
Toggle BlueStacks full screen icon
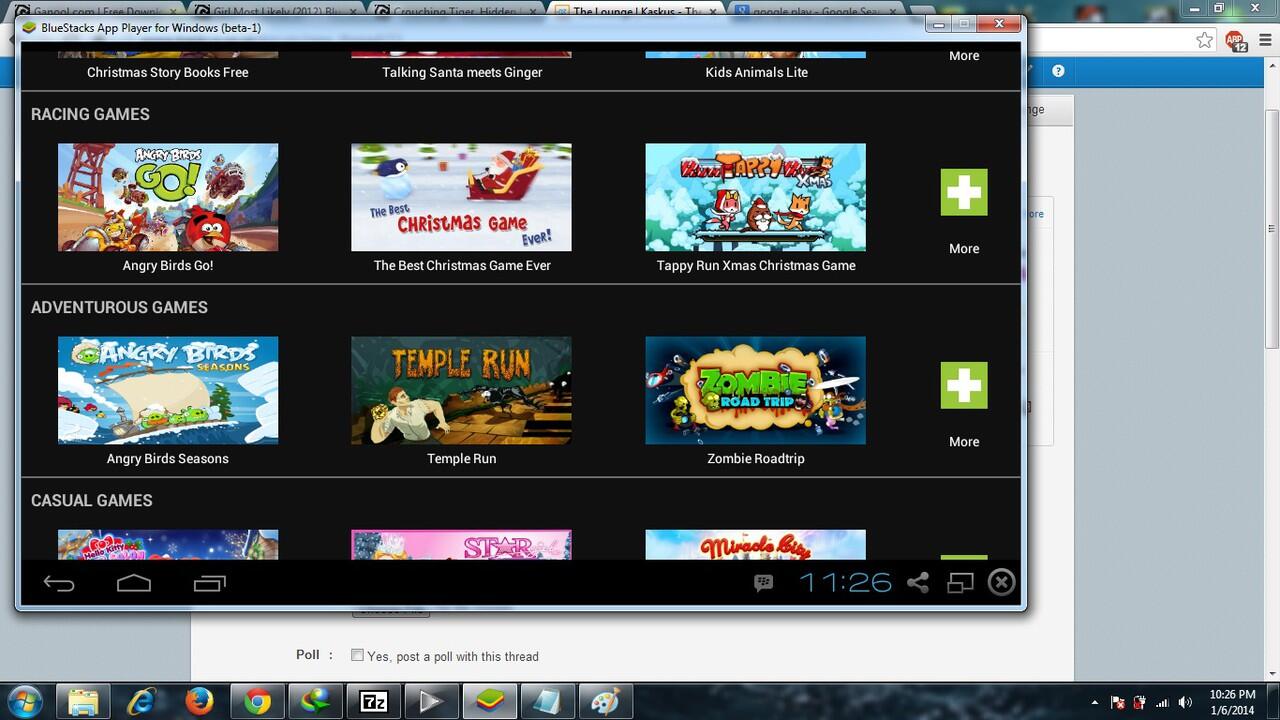pyautogui.click(x=961, y=583)
